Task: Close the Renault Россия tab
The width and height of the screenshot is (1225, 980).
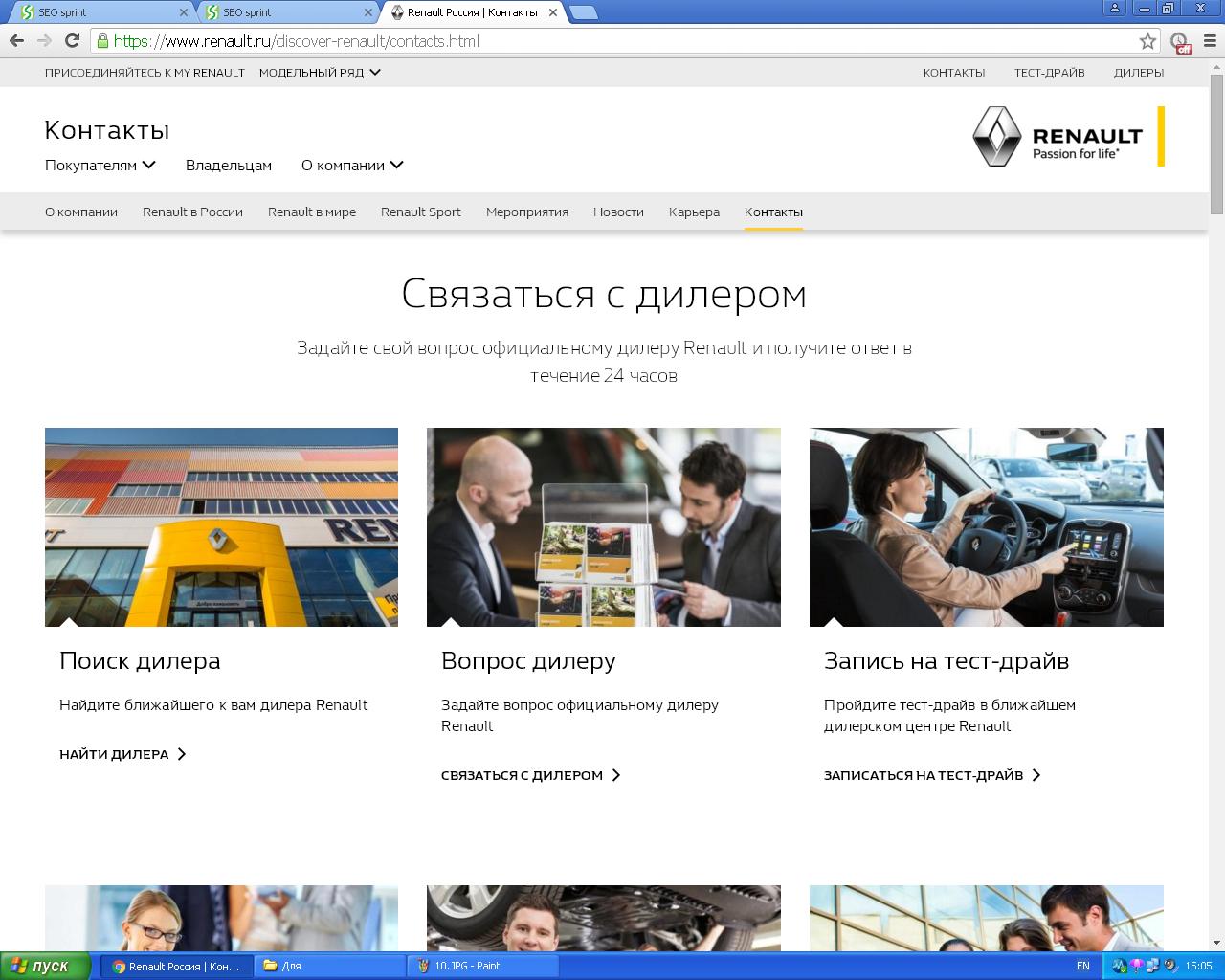Action: [x=553, y=12]
